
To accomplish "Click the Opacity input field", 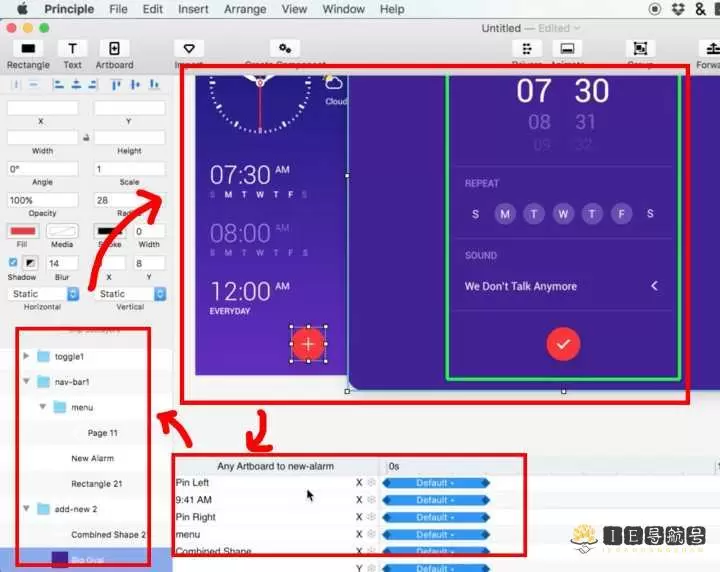I will tap(42, 200).
